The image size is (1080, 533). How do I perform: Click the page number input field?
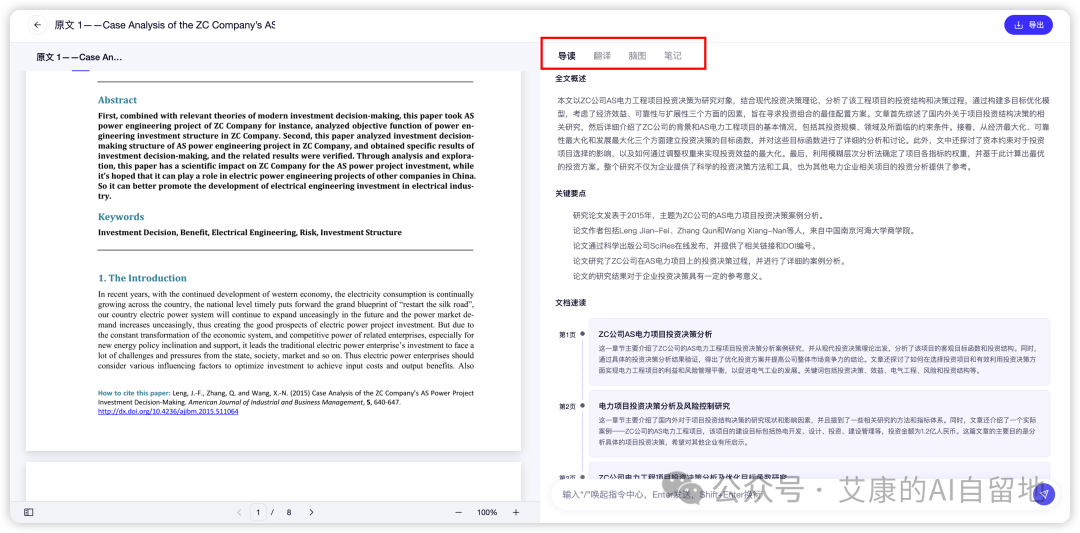258,512
